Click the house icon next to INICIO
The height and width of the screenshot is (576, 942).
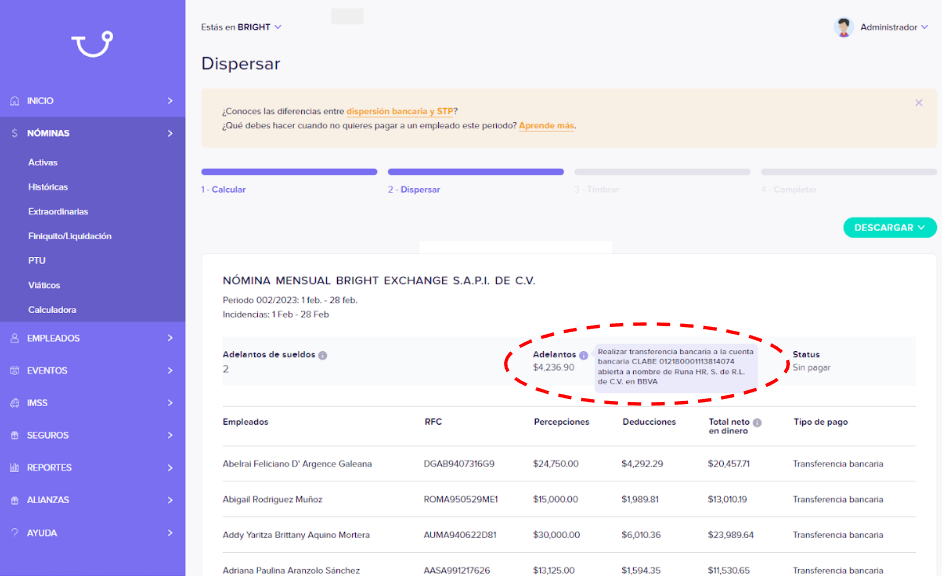tap(14, 101)
